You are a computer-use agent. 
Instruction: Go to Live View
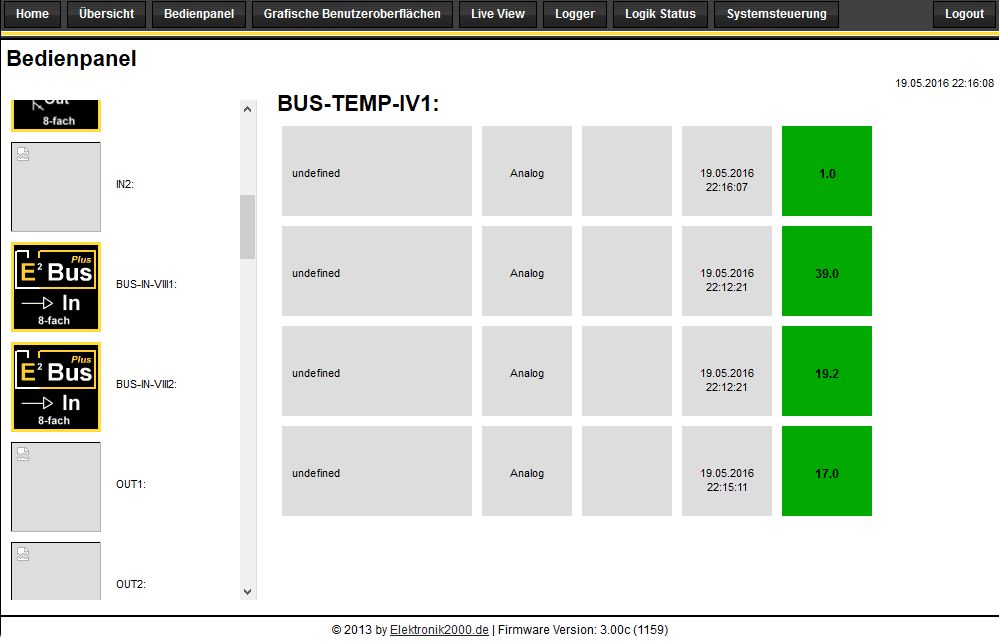[x=498, y=14]
